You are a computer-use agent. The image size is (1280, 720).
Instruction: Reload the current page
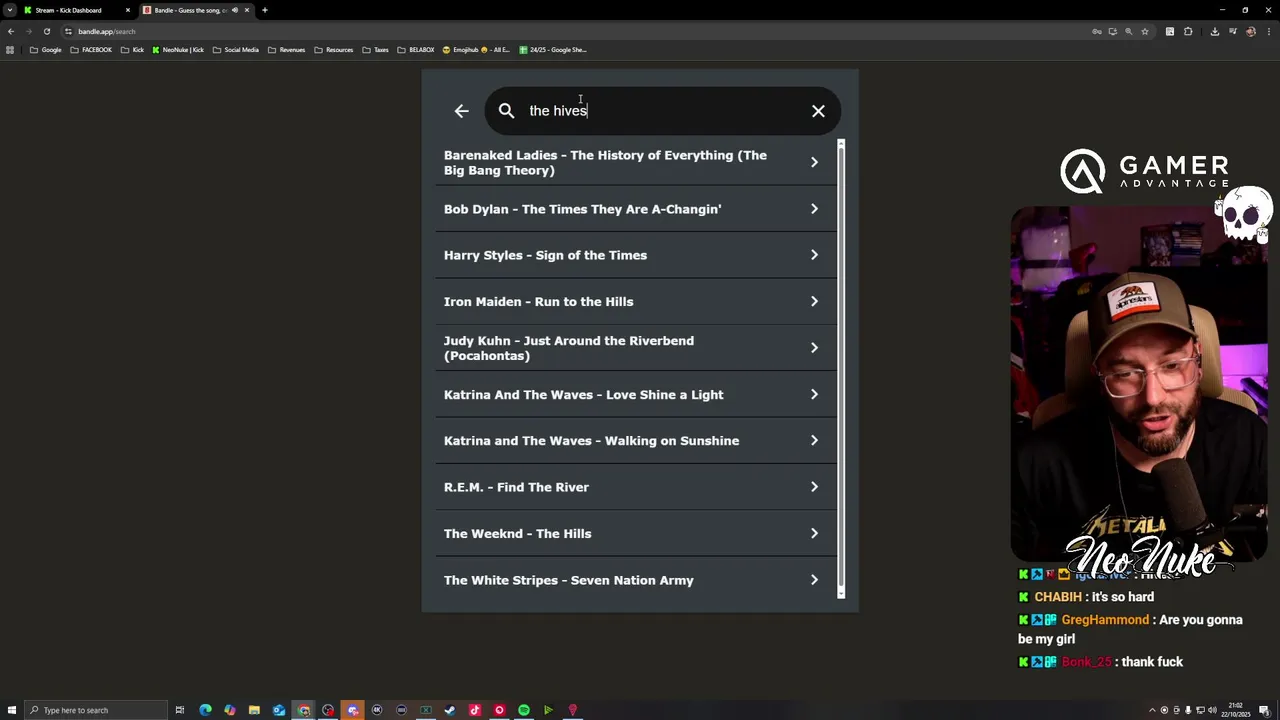46,31
